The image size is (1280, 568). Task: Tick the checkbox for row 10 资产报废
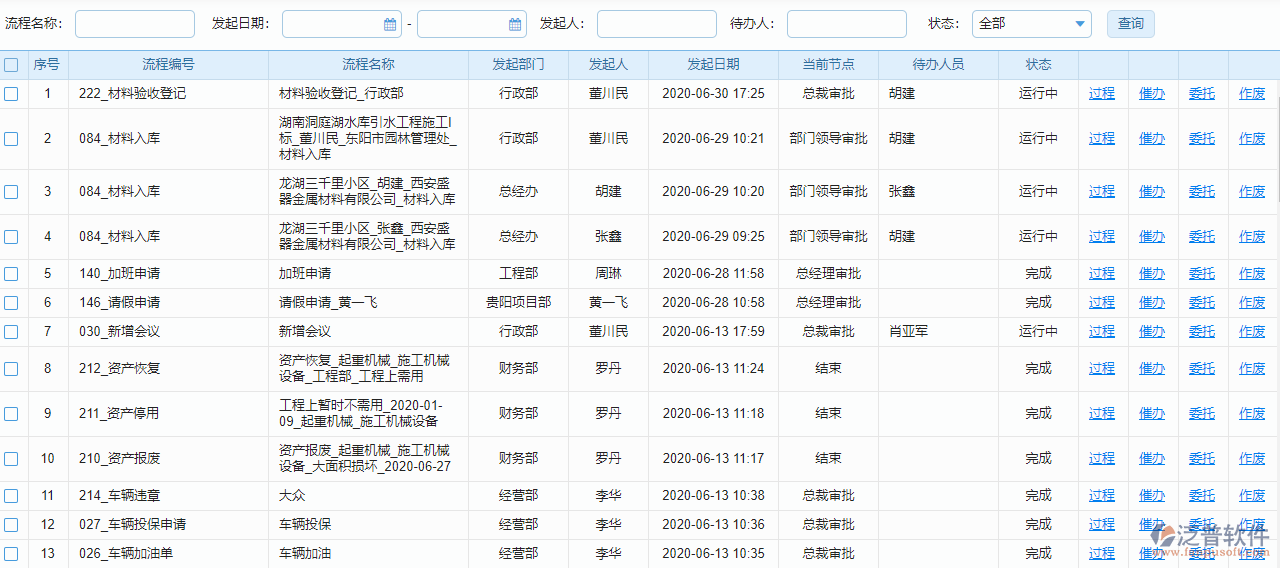11,459
